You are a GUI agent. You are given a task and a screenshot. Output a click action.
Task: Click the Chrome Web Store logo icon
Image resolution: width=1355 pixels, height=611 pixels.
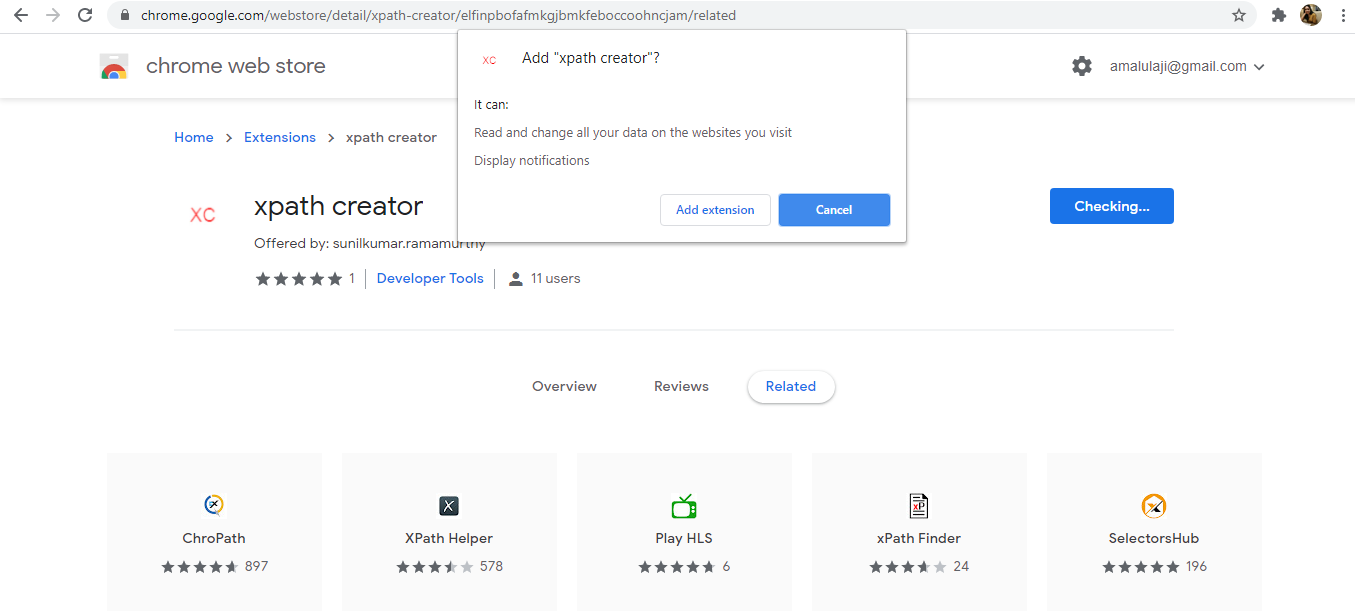point(114,67)
